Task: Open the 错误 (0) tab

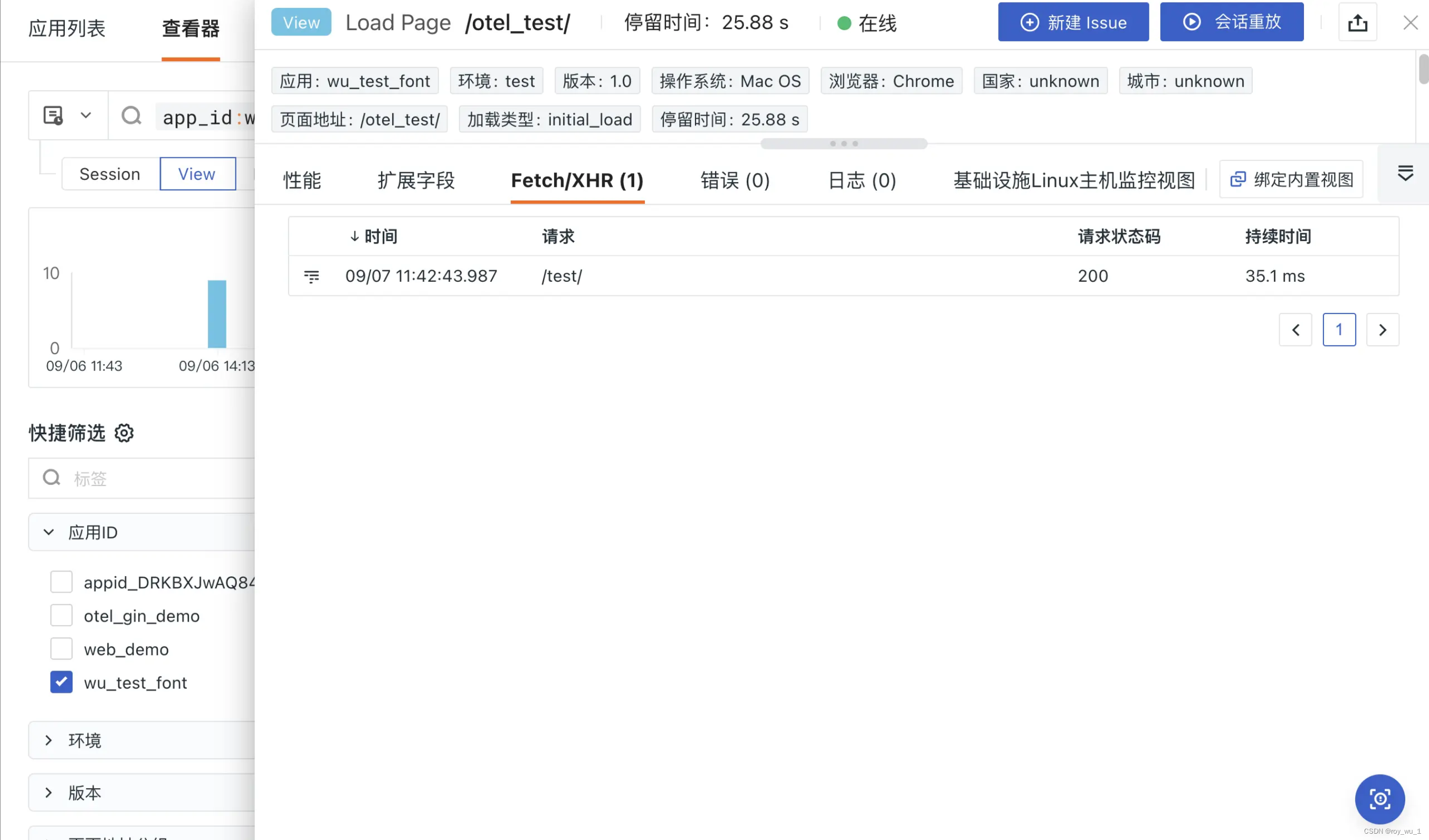Action: tap(735, 180)
